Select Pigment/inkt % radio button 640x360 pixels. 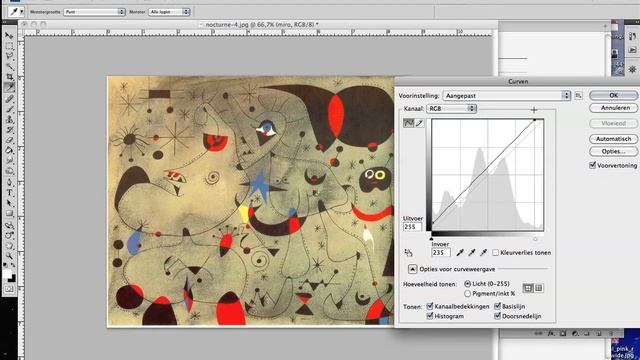467,293
